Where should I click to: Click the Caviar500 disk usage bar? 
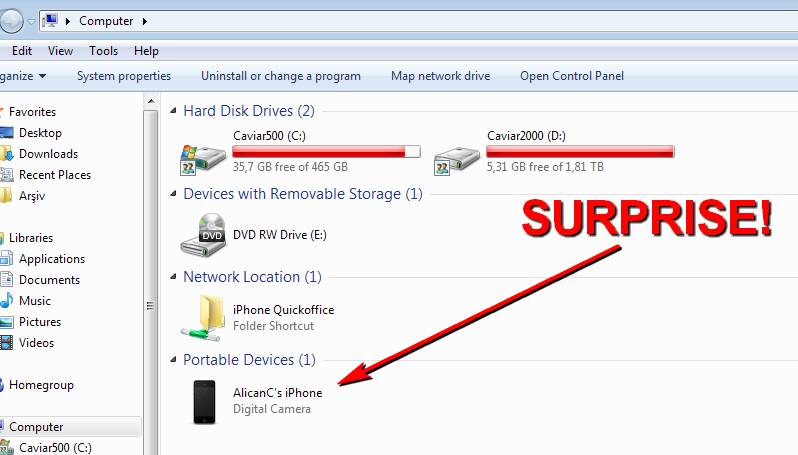click(326, 152)
